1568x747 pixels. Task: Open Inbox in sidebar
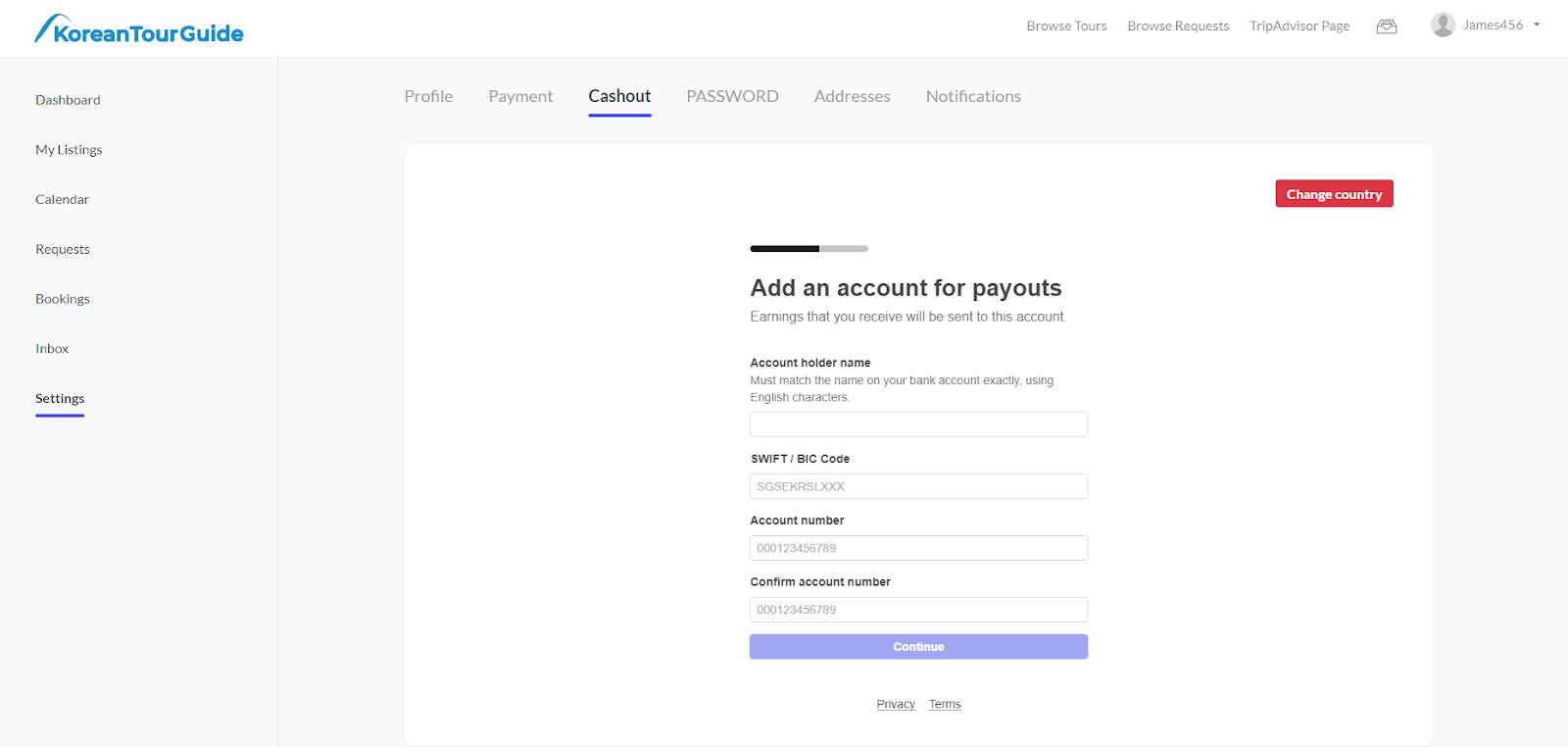point(52,349)
